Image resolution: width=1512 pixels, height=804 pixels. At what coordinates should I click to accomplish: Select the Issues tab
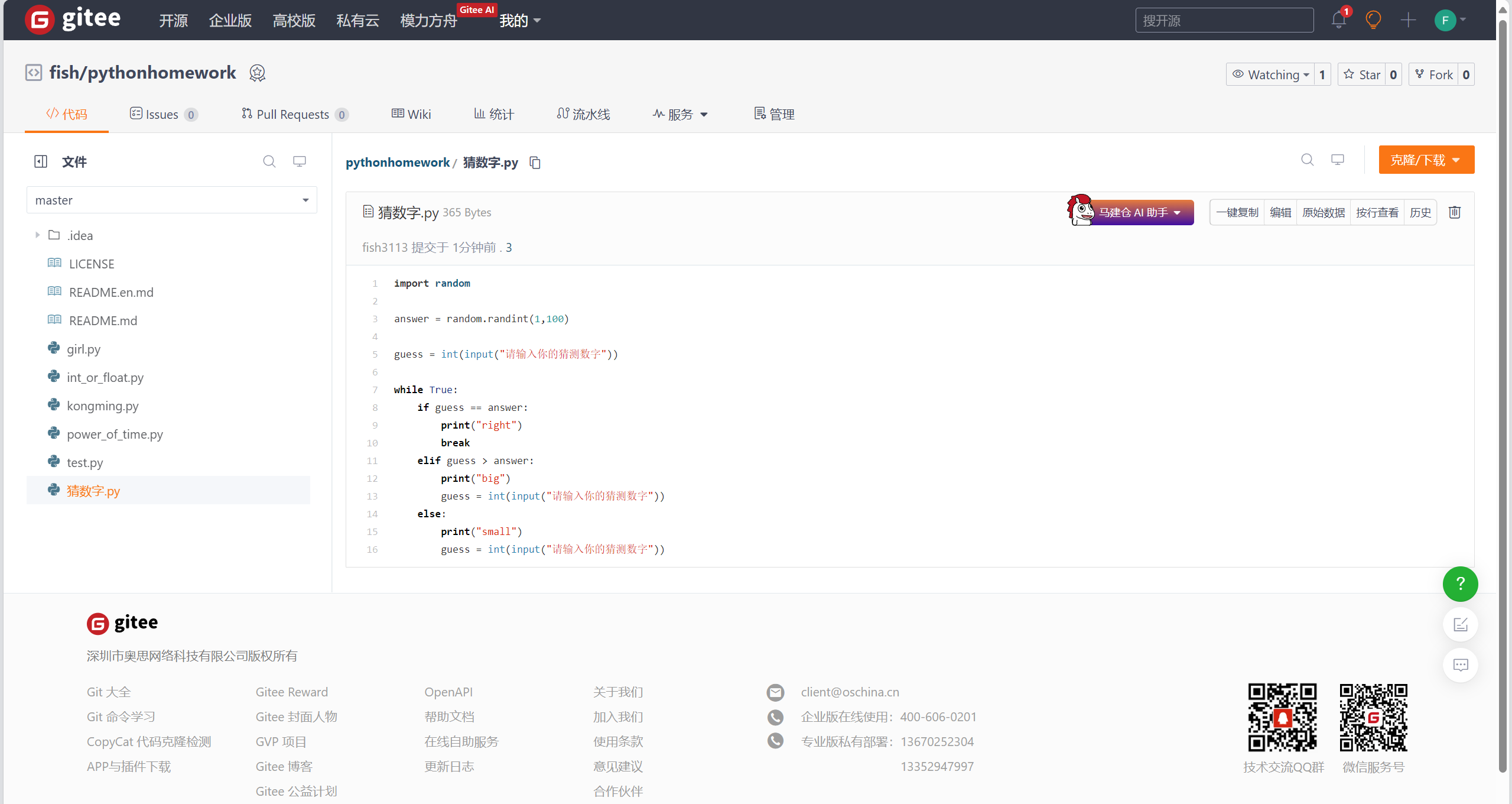pos(164,113)
